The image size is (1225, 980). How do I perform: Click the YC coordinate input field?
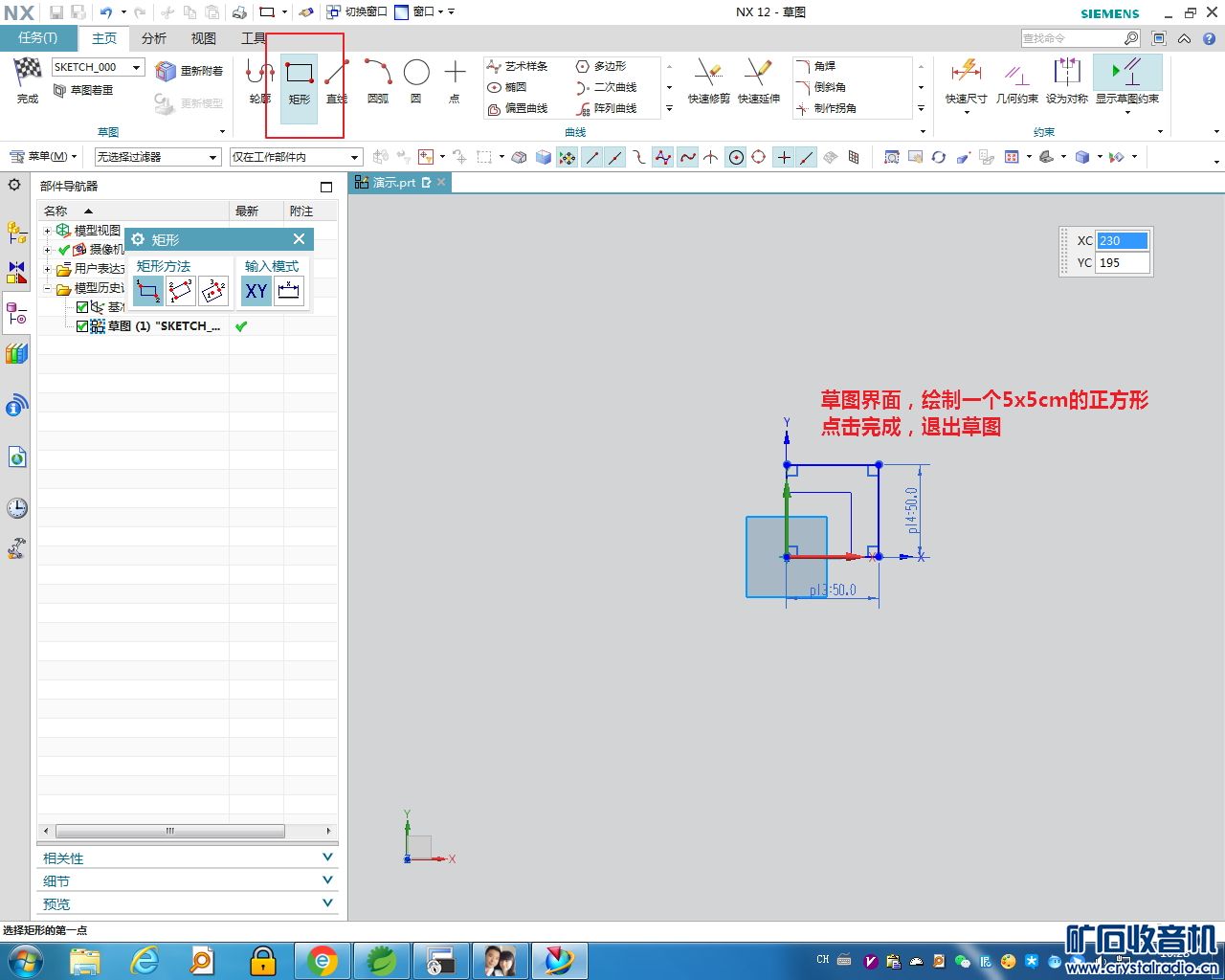click(1123, 263)
